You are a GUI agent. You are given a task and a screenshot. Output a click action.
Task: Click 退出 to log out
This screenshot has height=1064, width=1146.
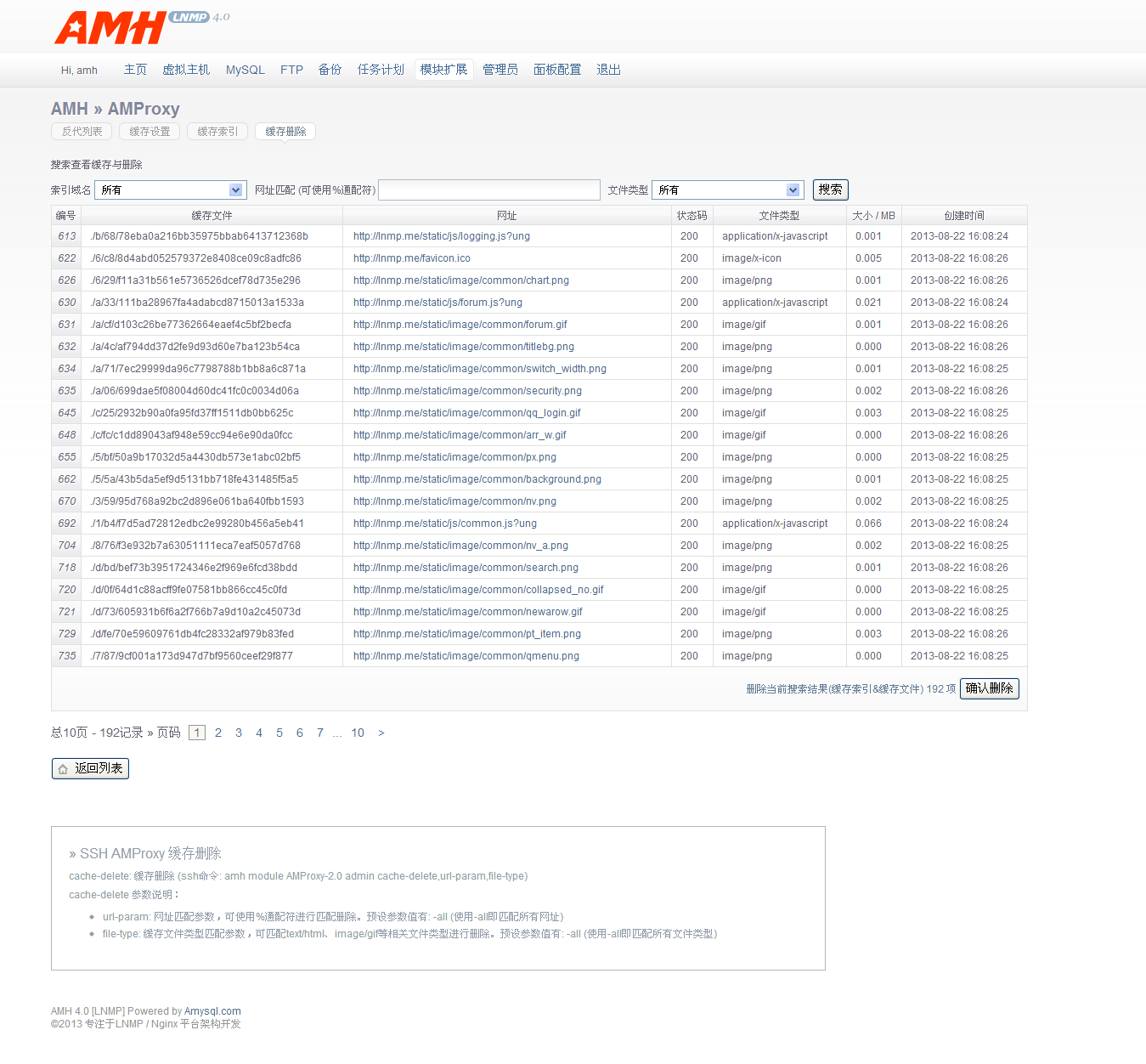click(608, 70)
